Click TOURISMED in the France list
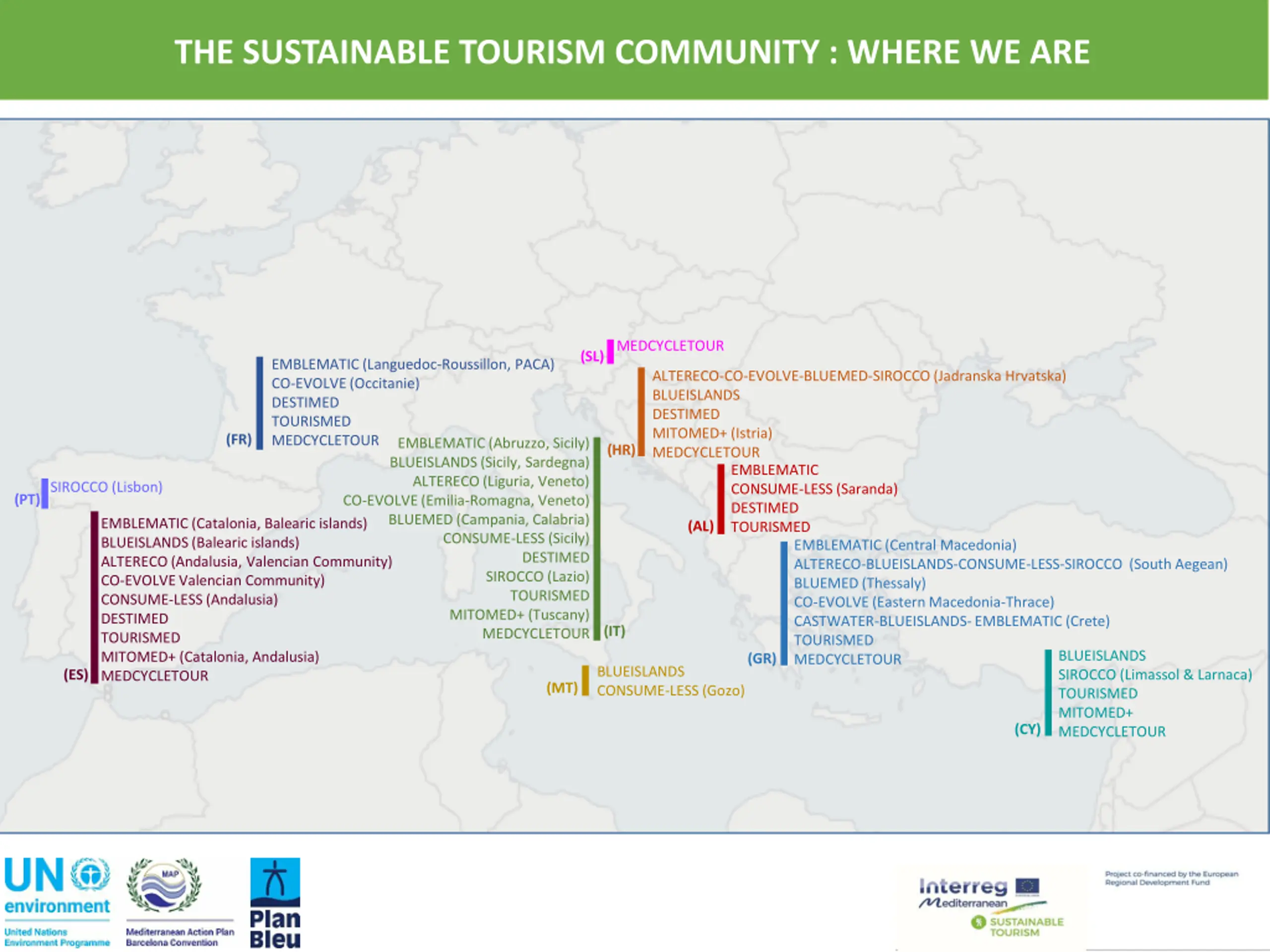Screen dimensions: 1270x952 tap(311, 421)
